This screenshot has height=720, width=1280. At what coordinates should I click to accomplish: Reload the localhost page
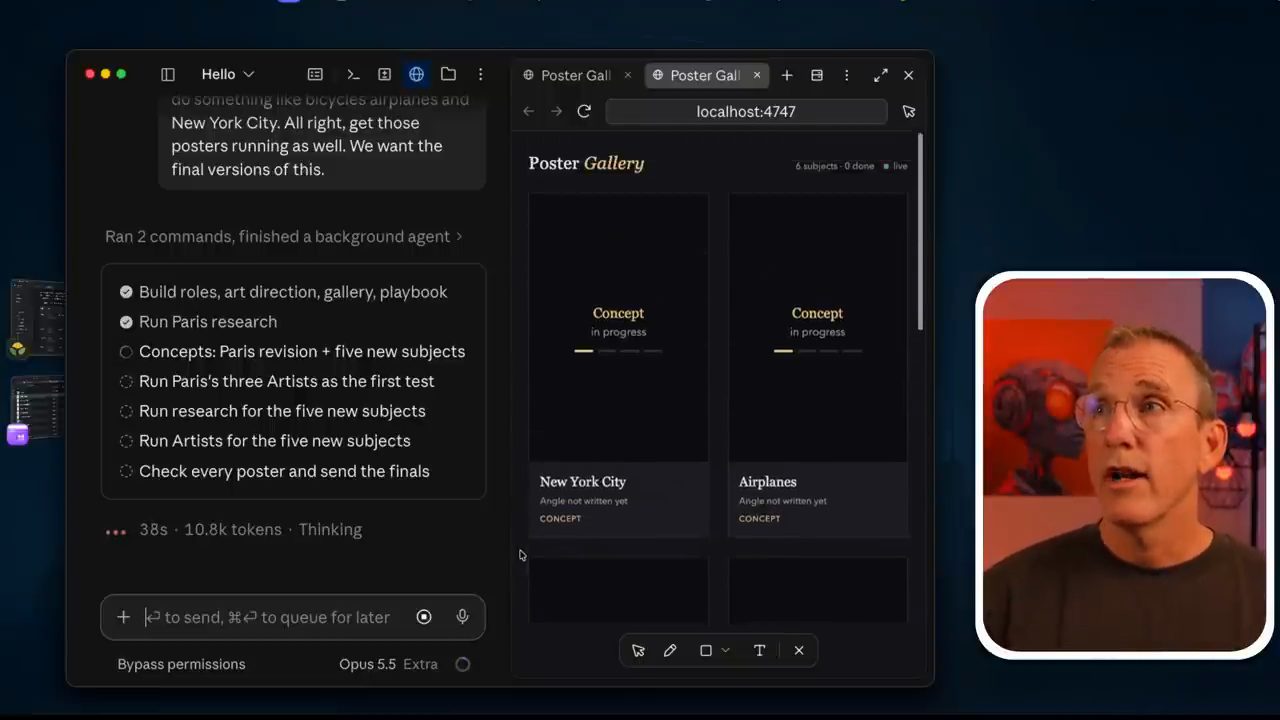pos(584,111)
